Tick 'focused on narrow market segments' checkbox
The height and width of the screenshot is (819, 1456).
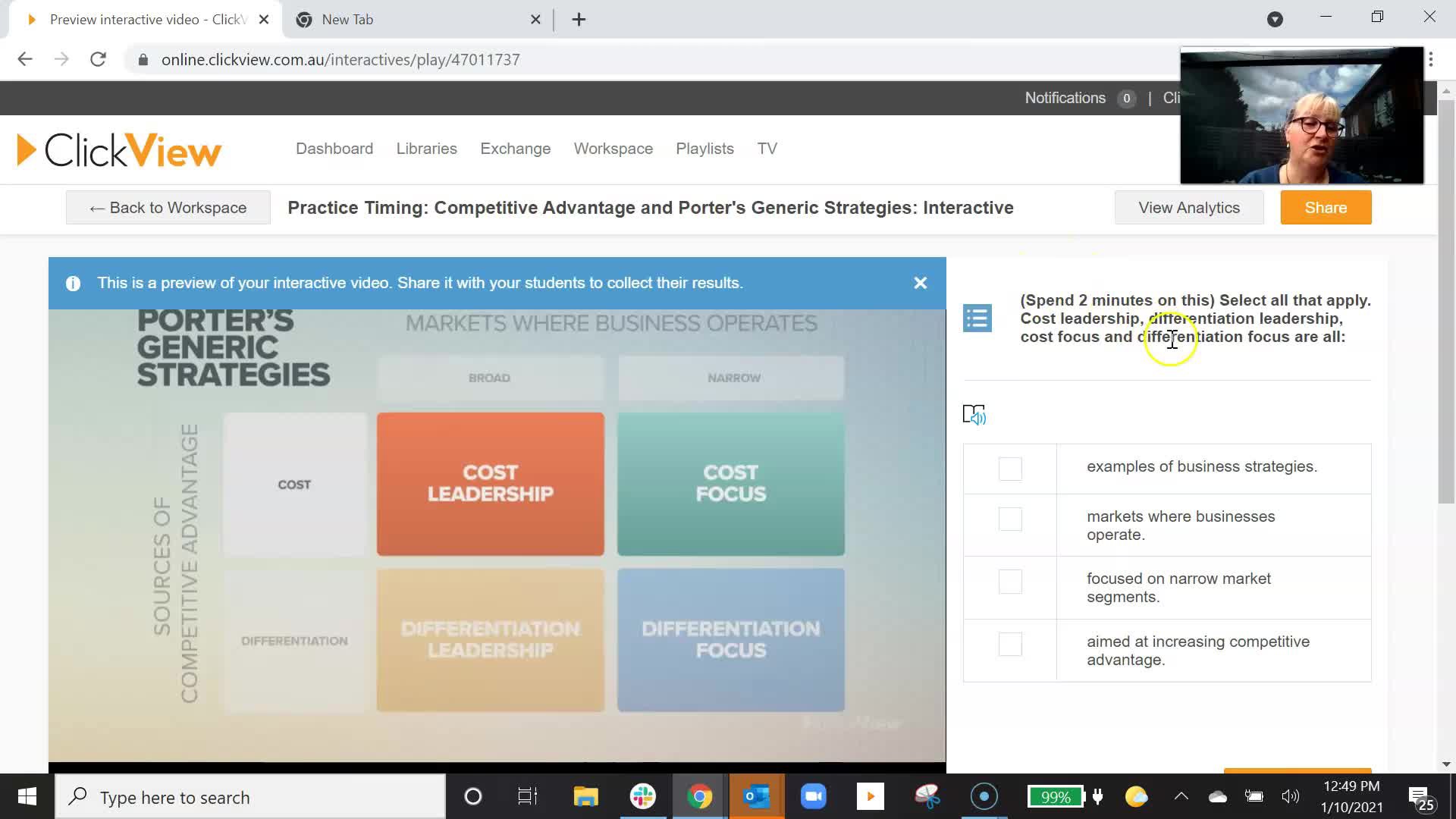pos(1010,582)
